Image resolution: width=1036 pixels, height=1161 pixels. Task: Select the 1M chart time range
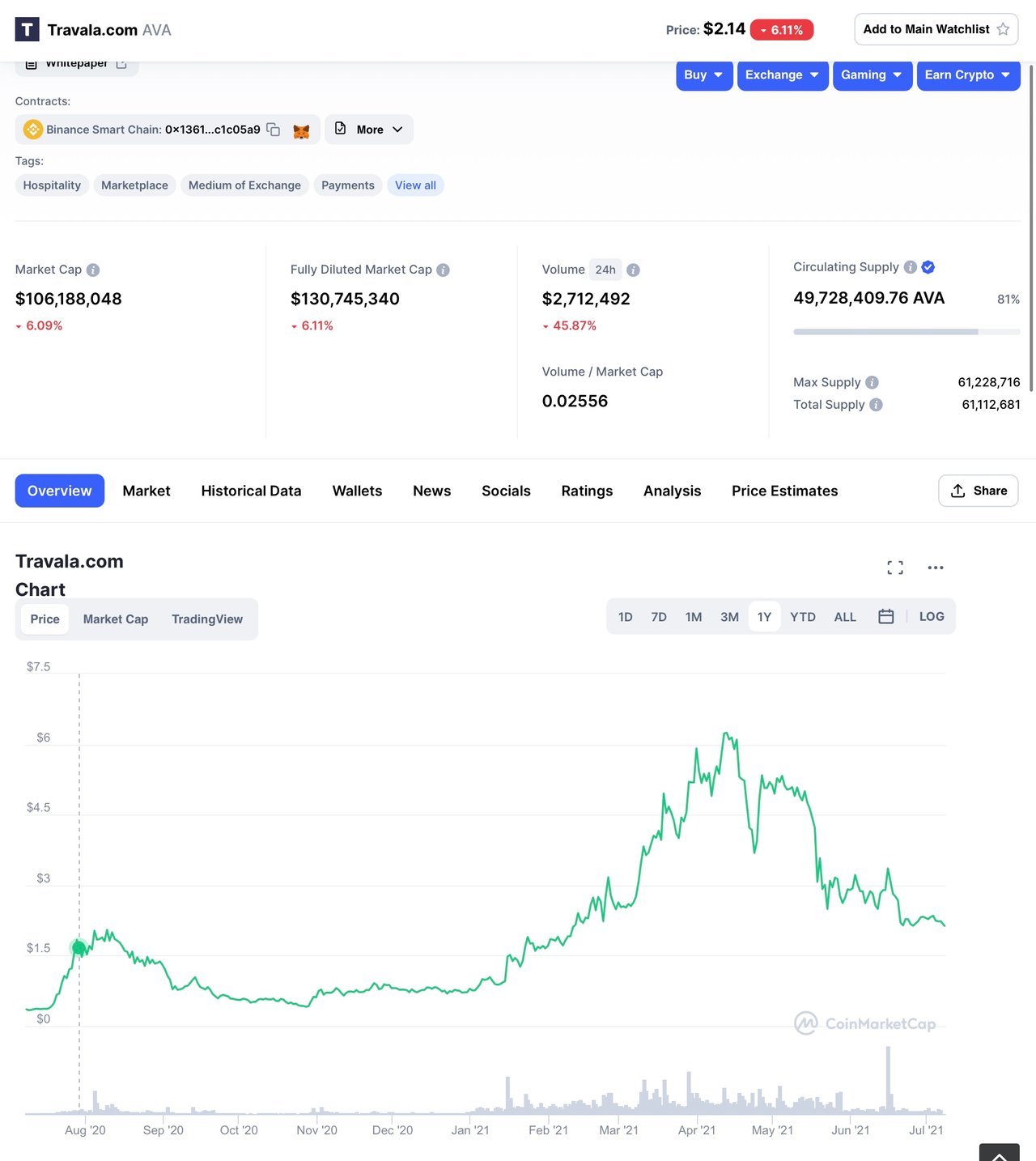tap(694, 617)
